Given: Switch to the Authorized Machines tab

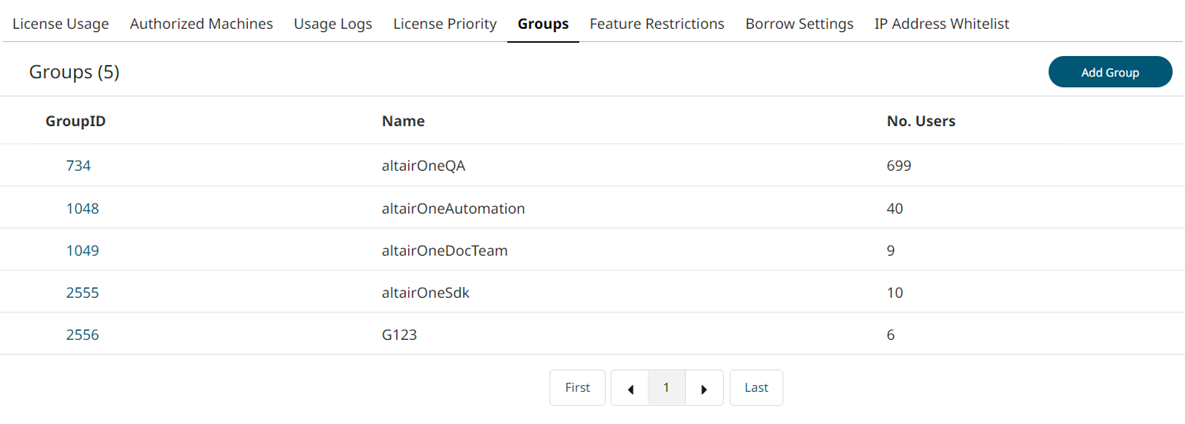Looking at the screenshot, I should click(201, 23).
